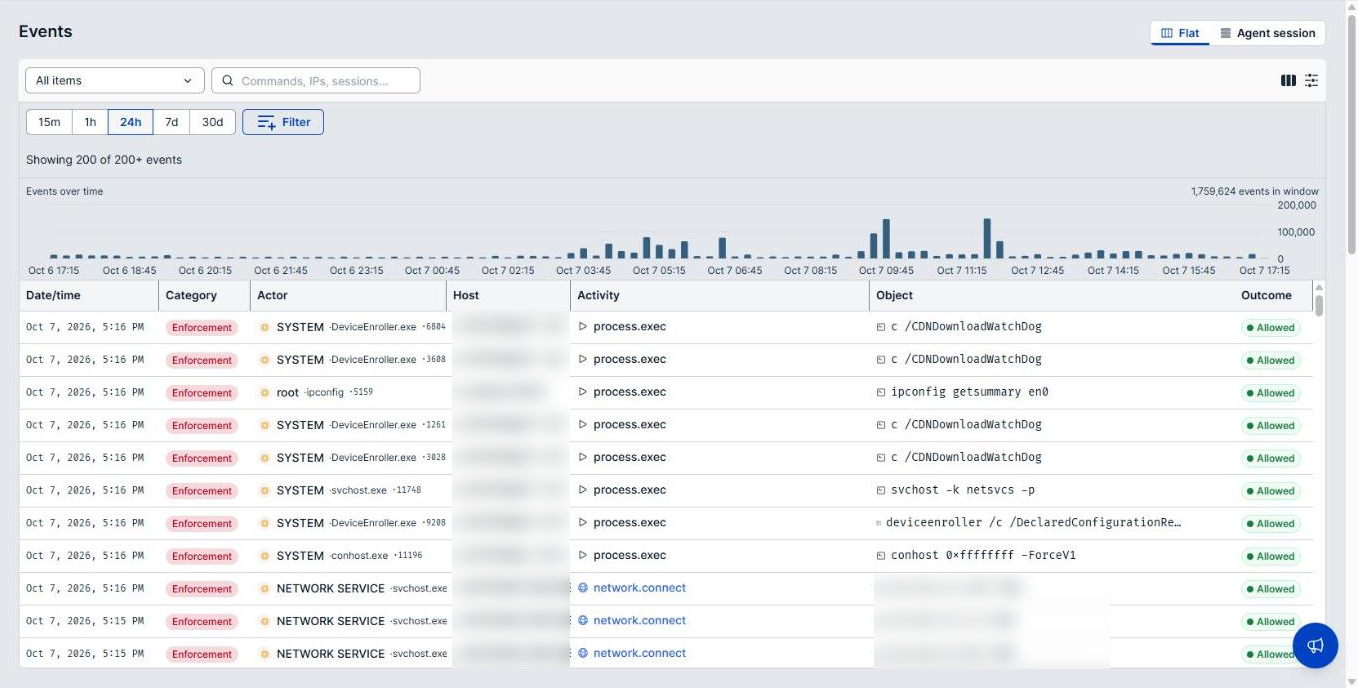Sort by Object column header
The image size is (1358, 688).
pyautogui.click(x=894, y=295)
